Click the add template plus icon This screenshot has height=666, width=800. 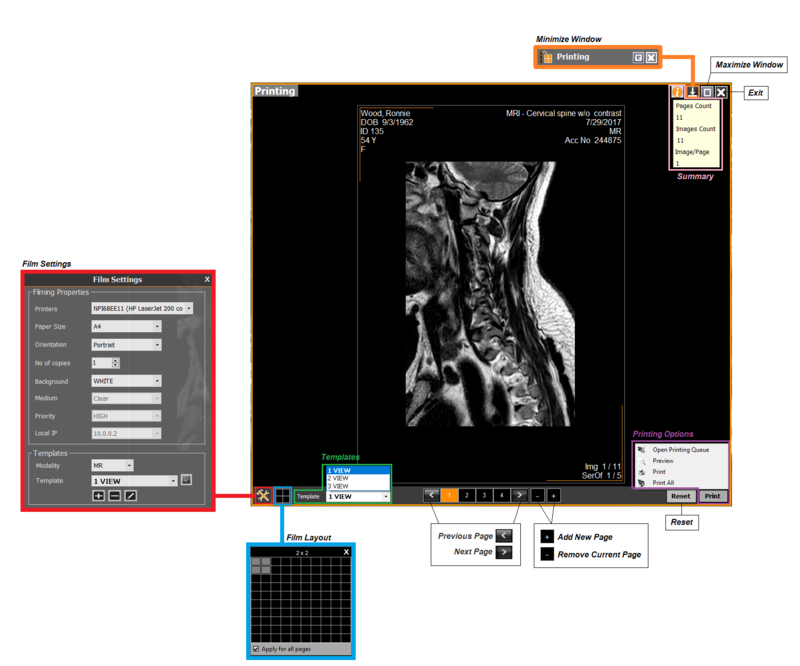click(x=98, y=495)
